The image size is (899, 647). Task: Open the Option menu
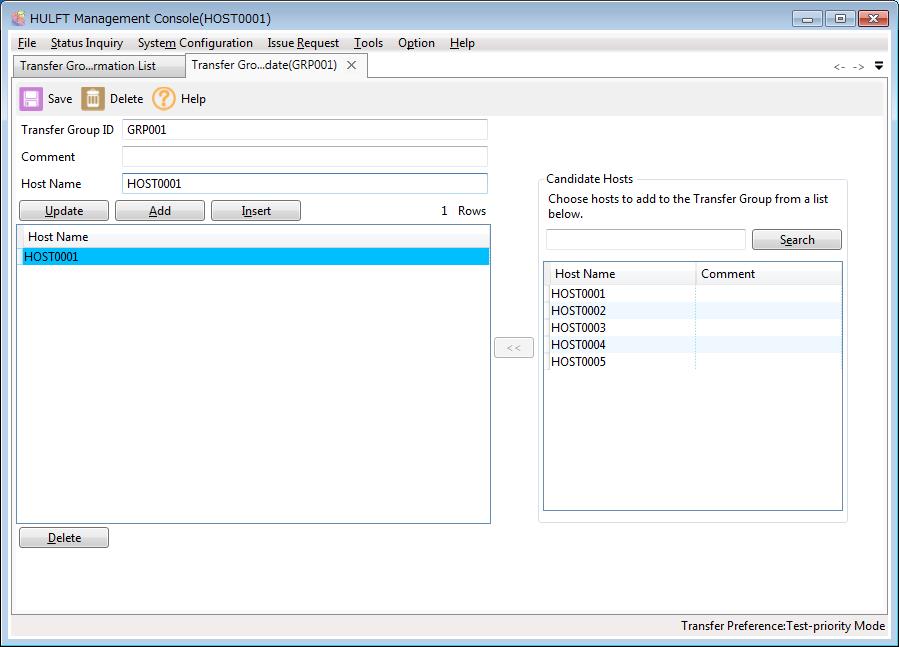click(x=416, y=43)
